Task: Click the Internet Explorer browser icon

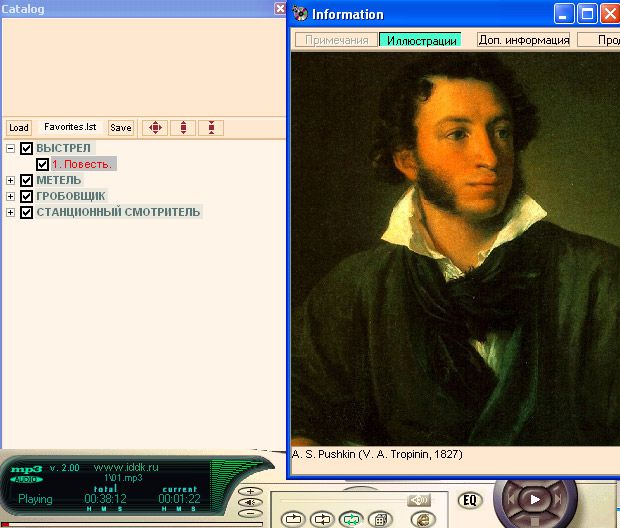Action: click(x=422, y=519)
